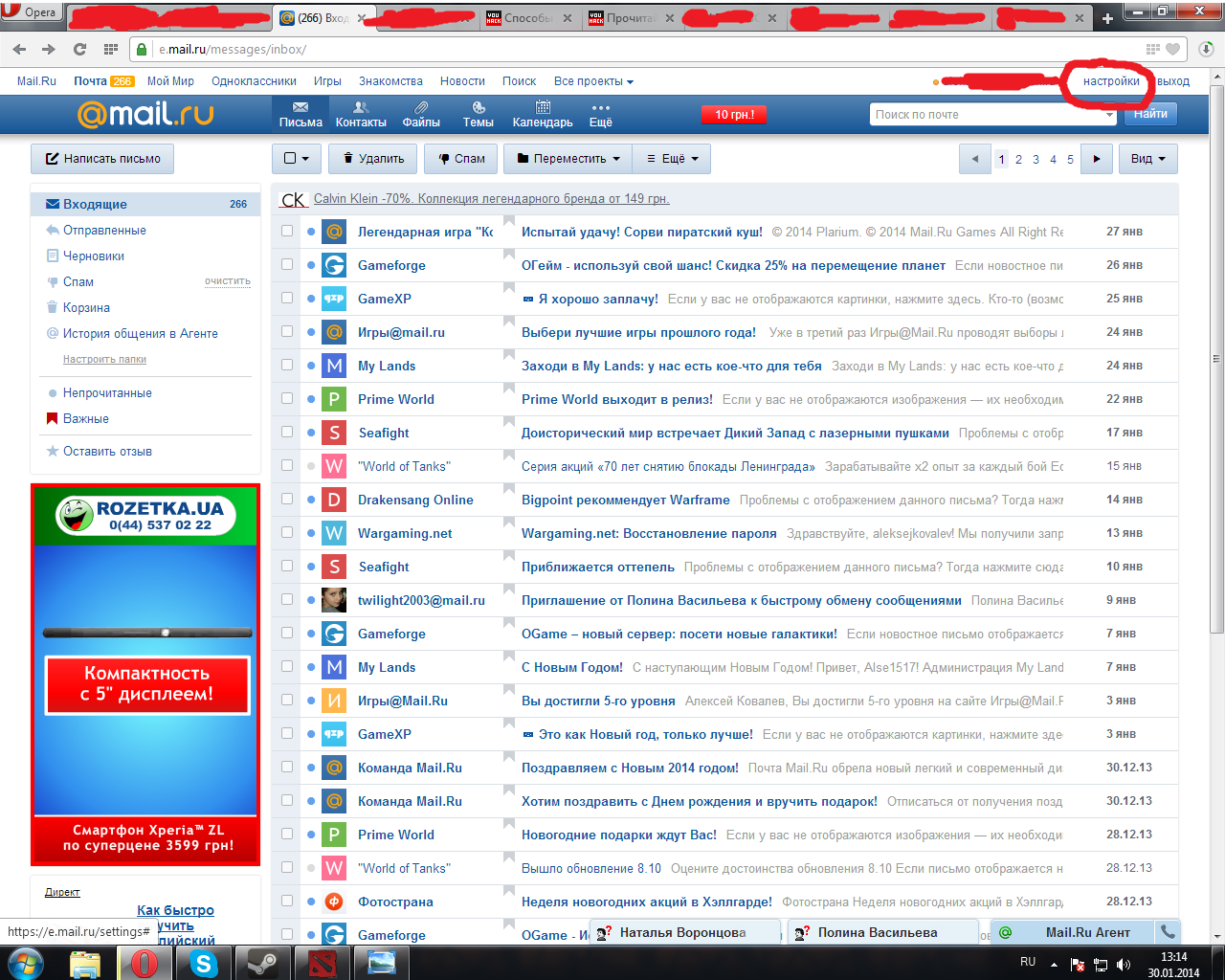Go to next page of messages arrow

(x=1096, y=159)
